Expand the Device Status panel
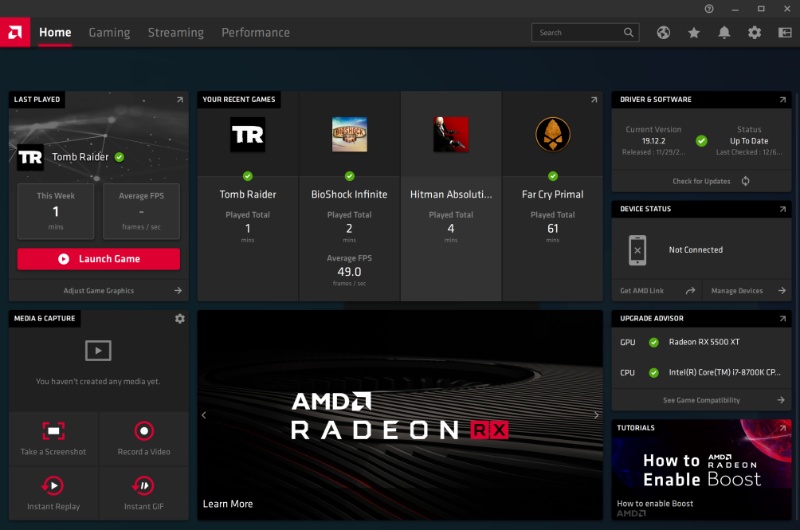 [783, 209]
